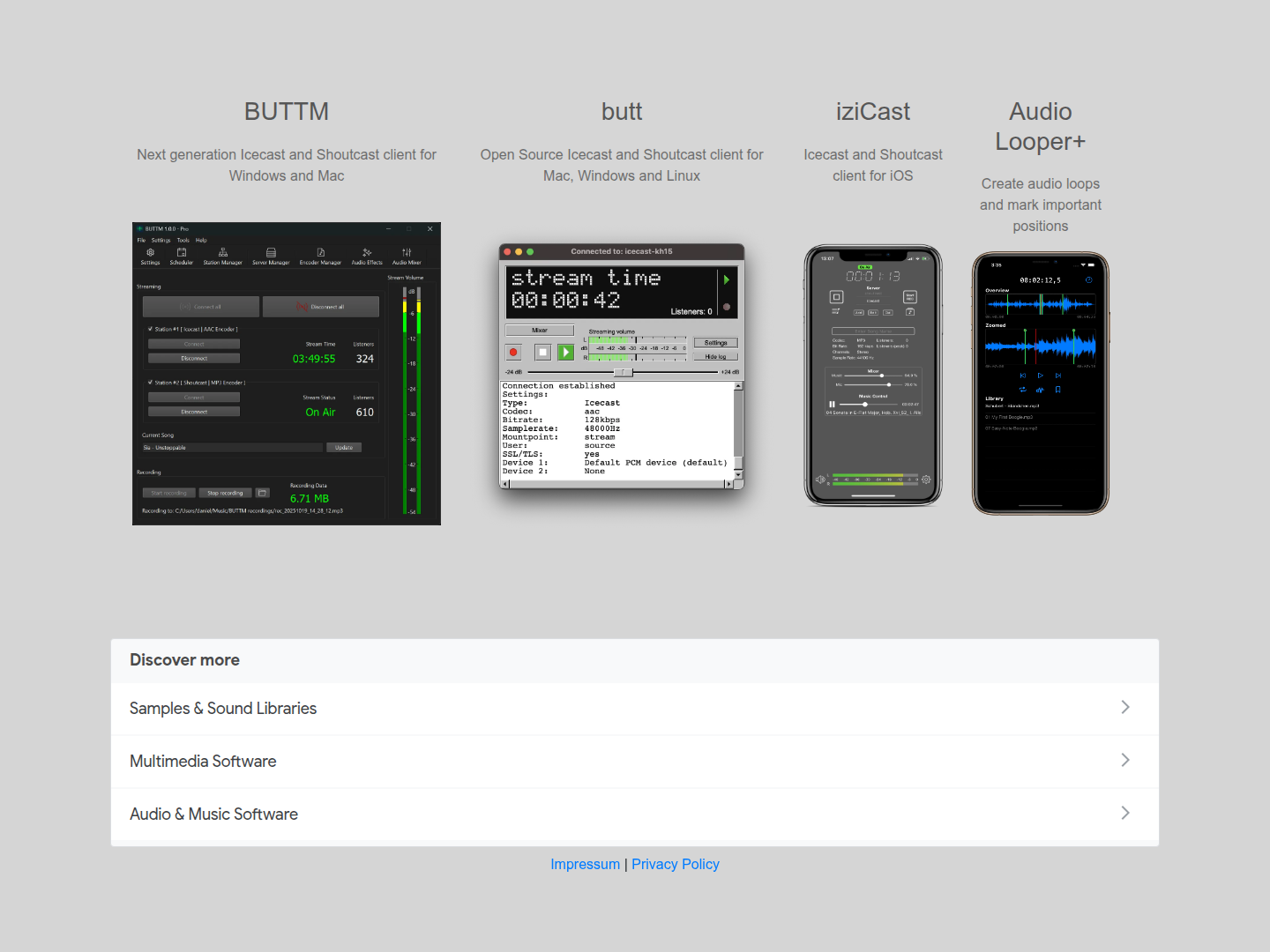Click the recordings folder icon in BUTTM
The height and width of the screenshot is (952, 1270).
(x=262, y=493)
